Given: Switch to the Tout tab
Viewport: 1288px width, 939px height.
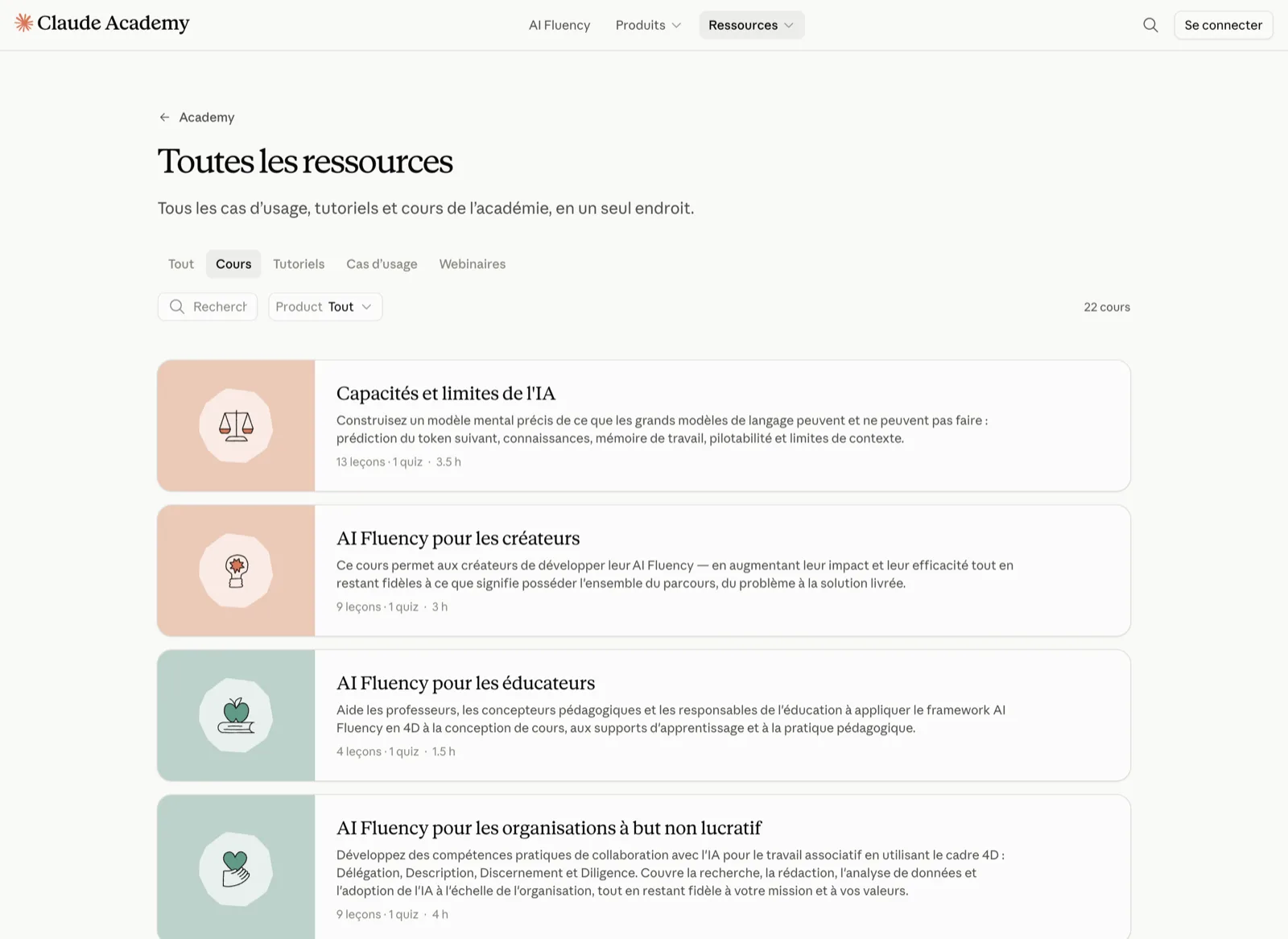Looking at the screenshot, I should click(181, 264).
